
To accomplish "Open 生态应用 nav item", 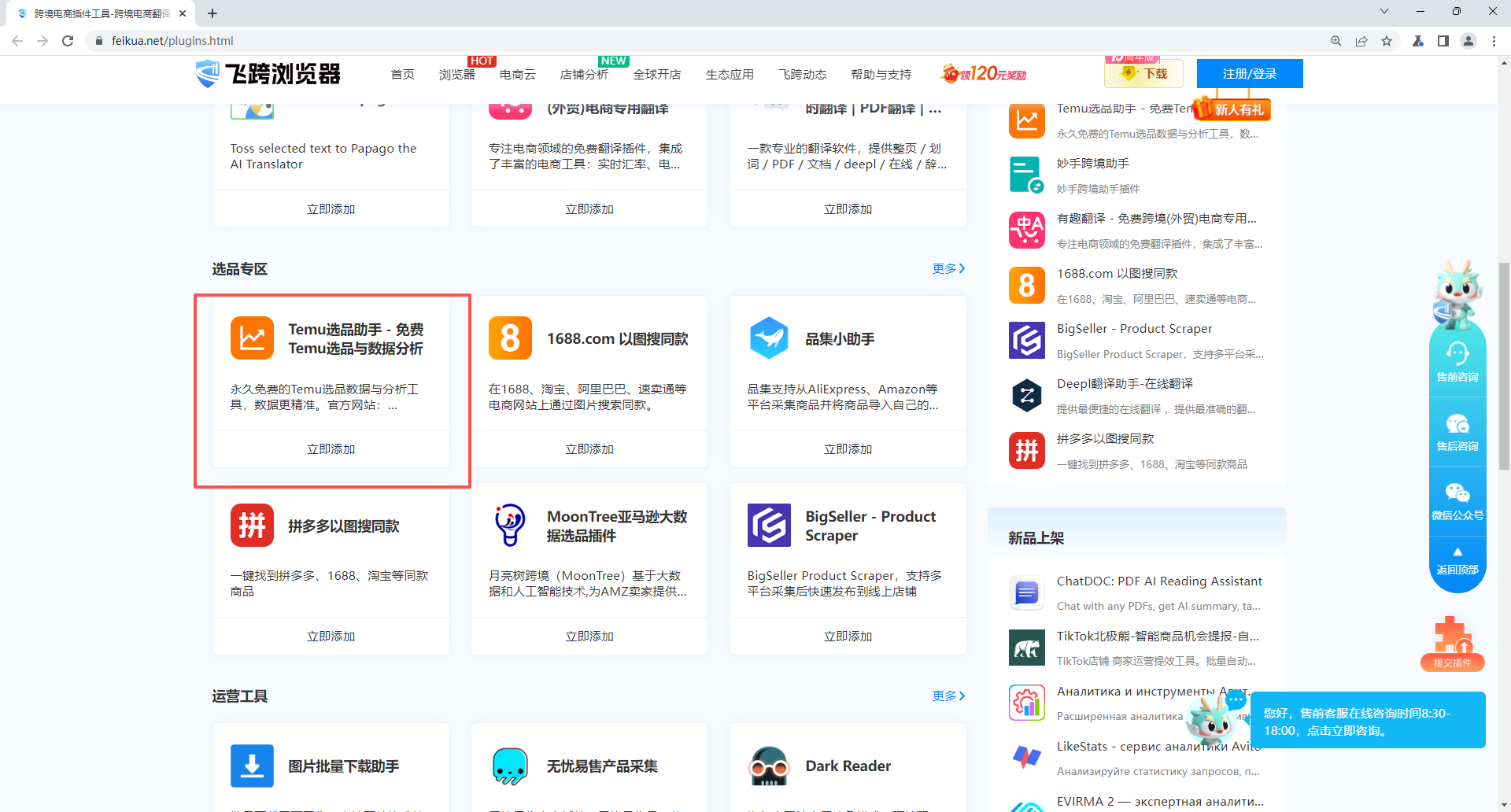I will tap(730, 74).
